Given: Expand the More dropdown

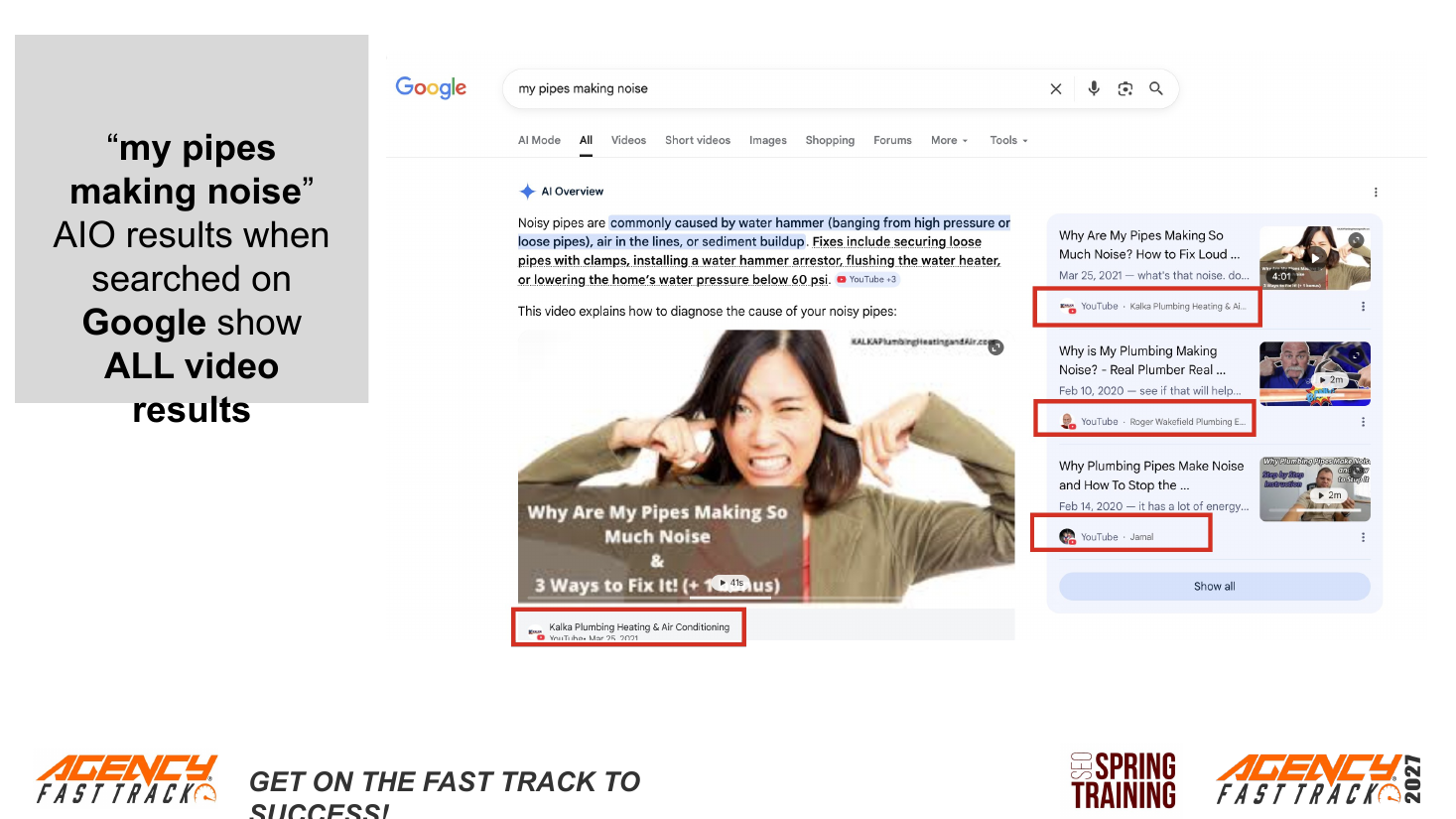Looking at the screenshot, I should pyautogui.click(x=949, y=140).
